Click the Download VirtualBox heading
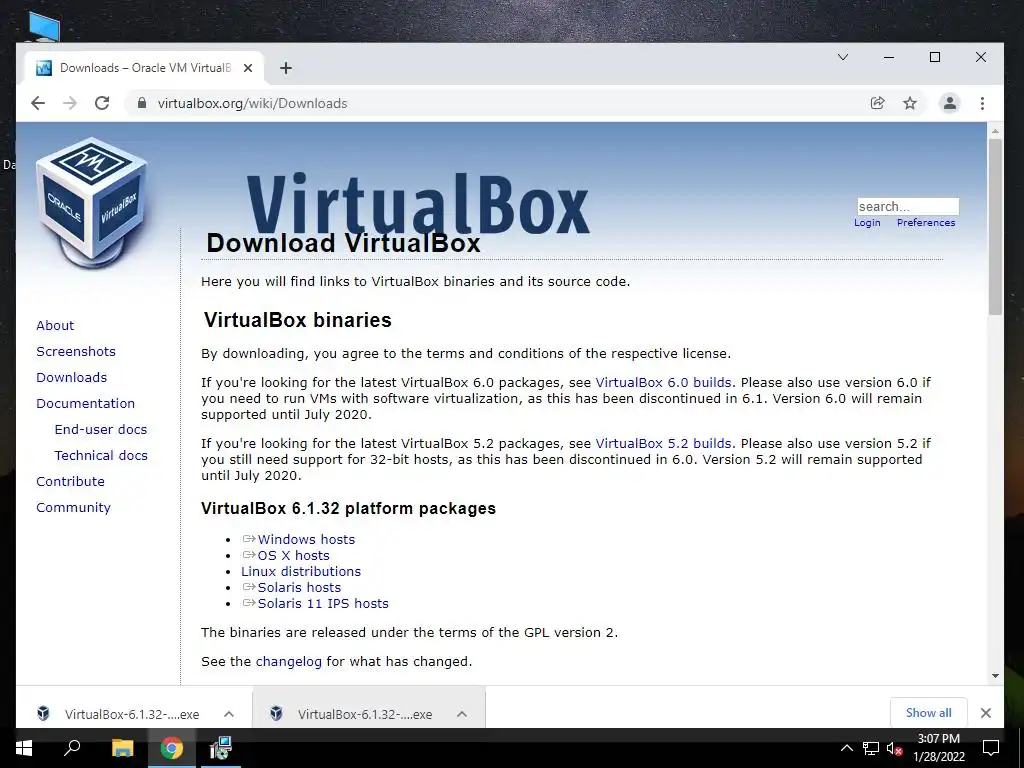 click(x=344, y=243)
